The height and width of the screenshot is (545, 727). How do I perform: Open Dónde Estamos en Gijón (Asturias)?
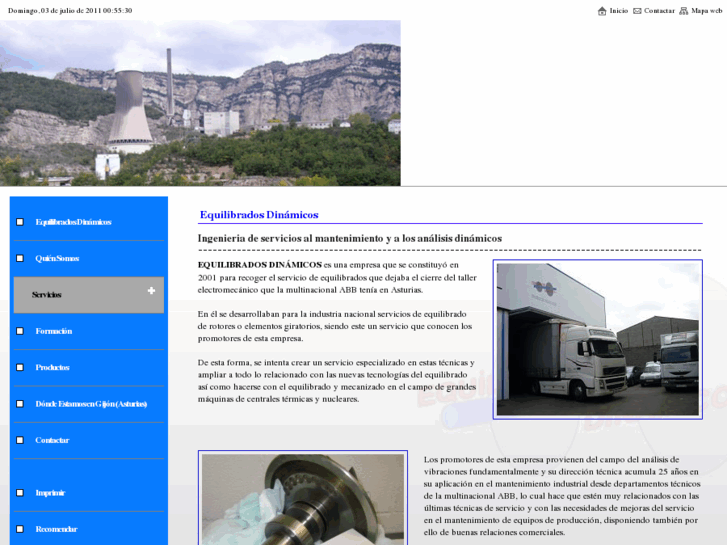click(x=91, y=404)
